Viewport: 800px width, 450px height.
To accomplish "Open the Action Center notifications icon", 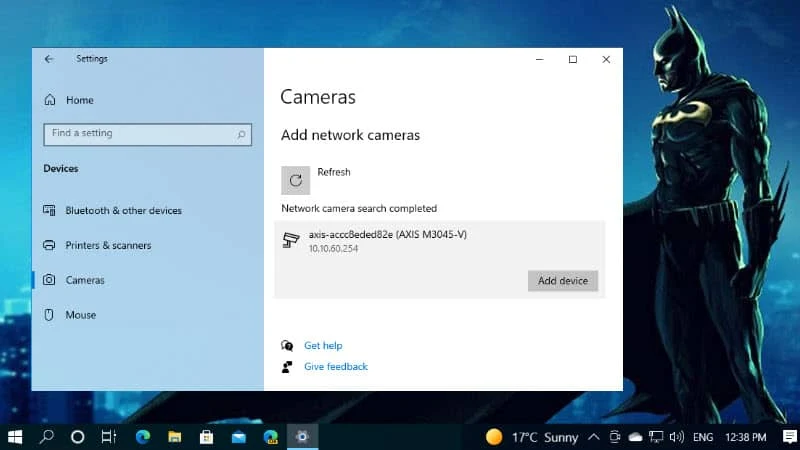I will pos(789,437).
